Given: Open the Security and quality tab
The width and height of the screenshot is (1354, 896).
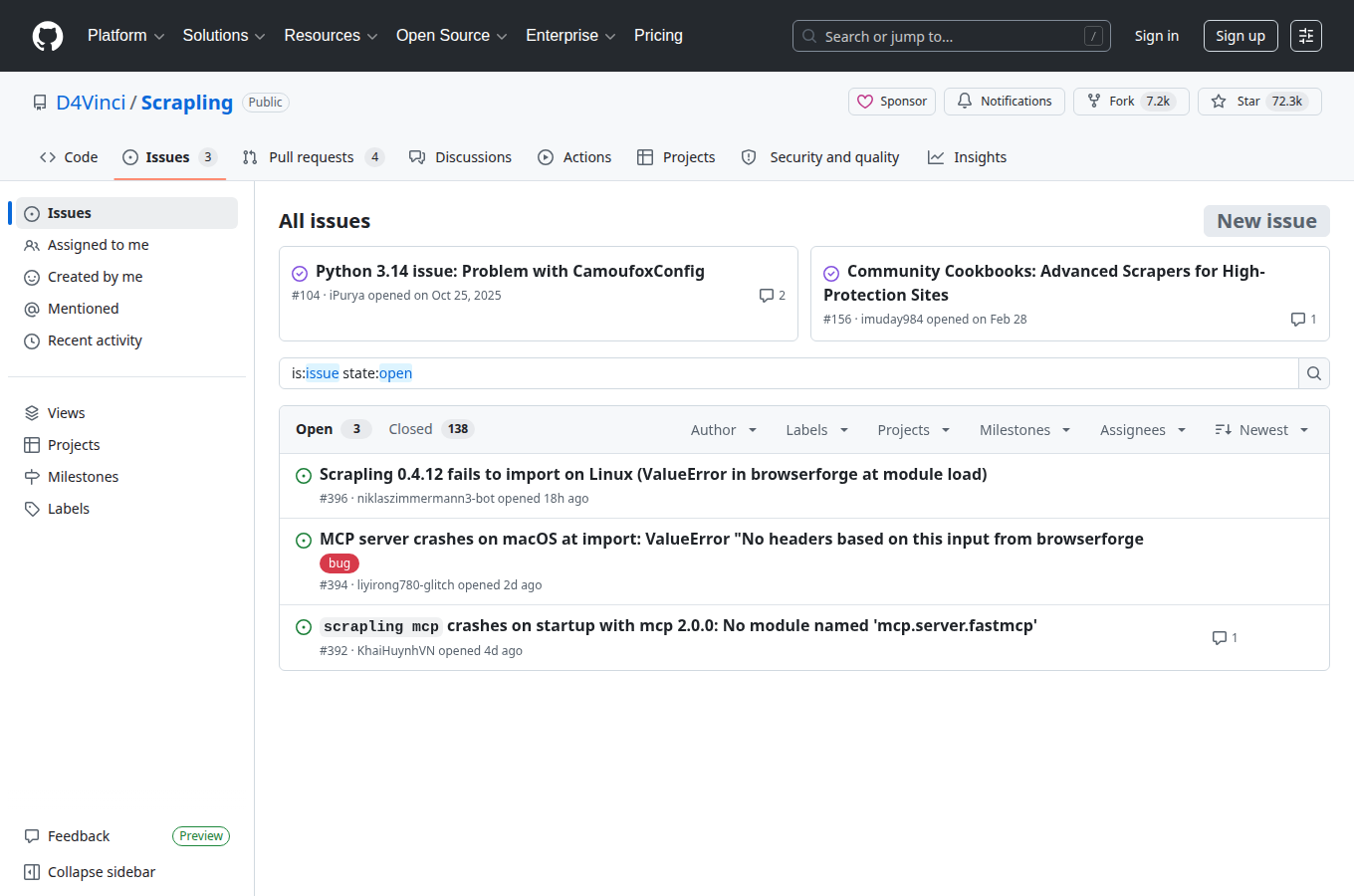Looking at the screenshot, I should [820, 157].
